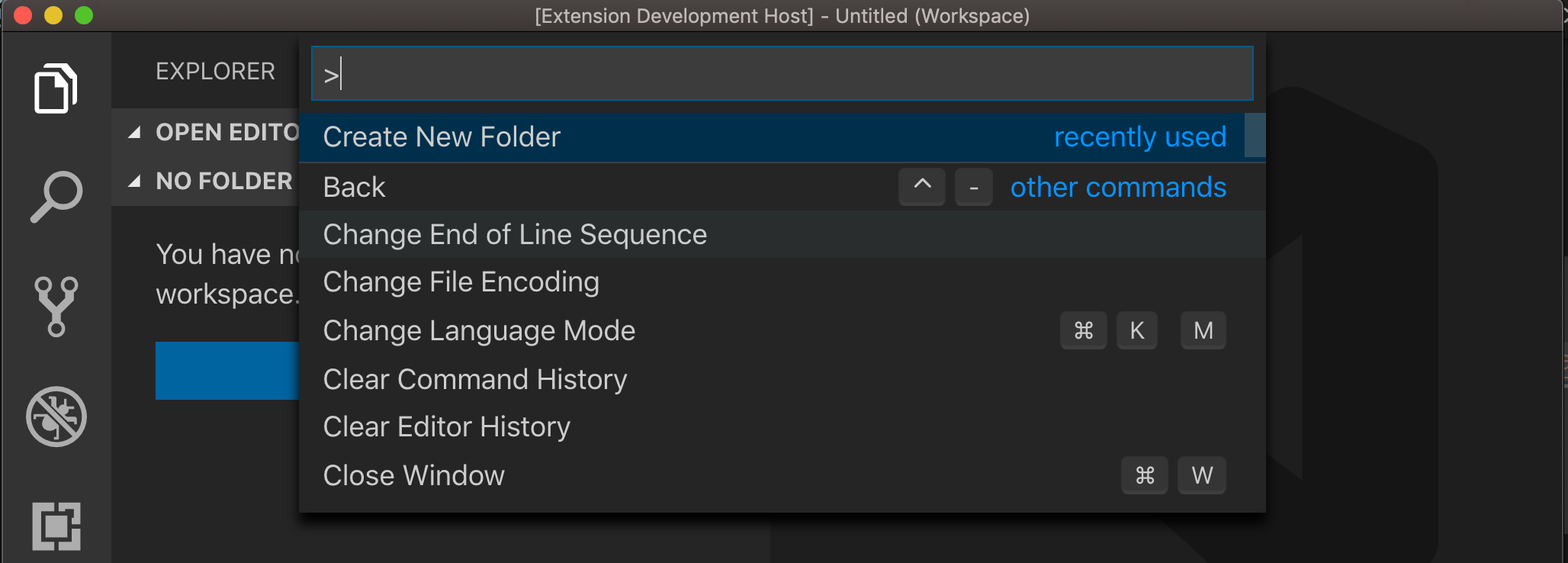
Task: Click the command palette scrollbar thumb
Action: point(1255,136)
